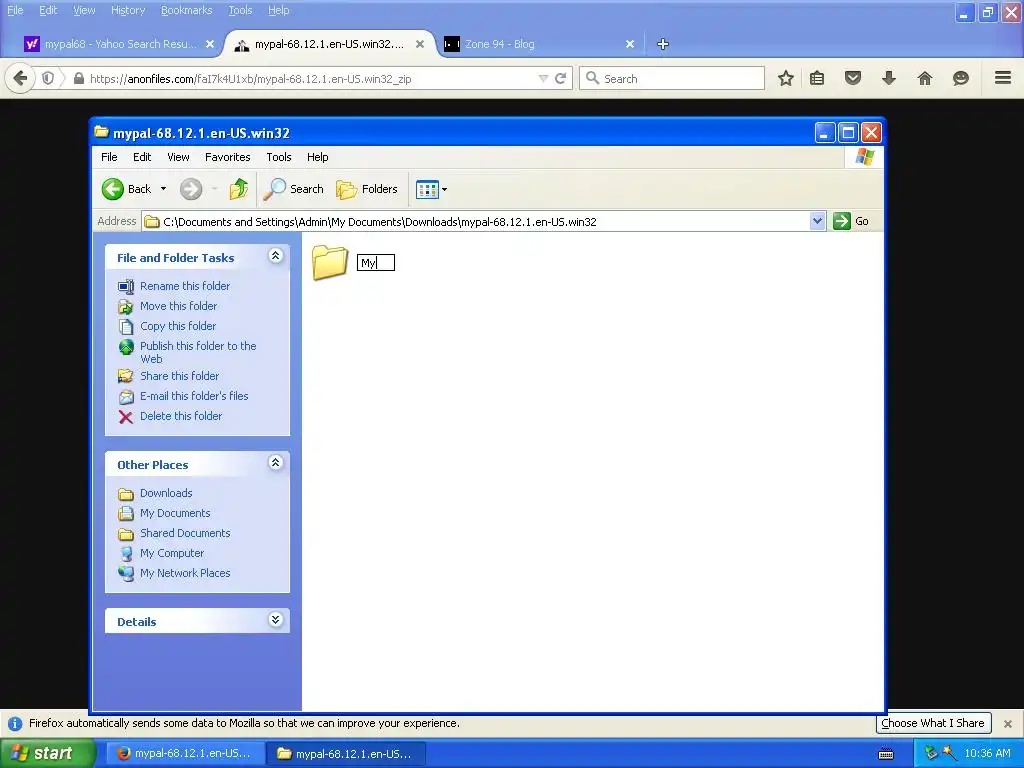Click the browser Search box
This screenshot has height=768, width=1024.
[x=672, y=78]
